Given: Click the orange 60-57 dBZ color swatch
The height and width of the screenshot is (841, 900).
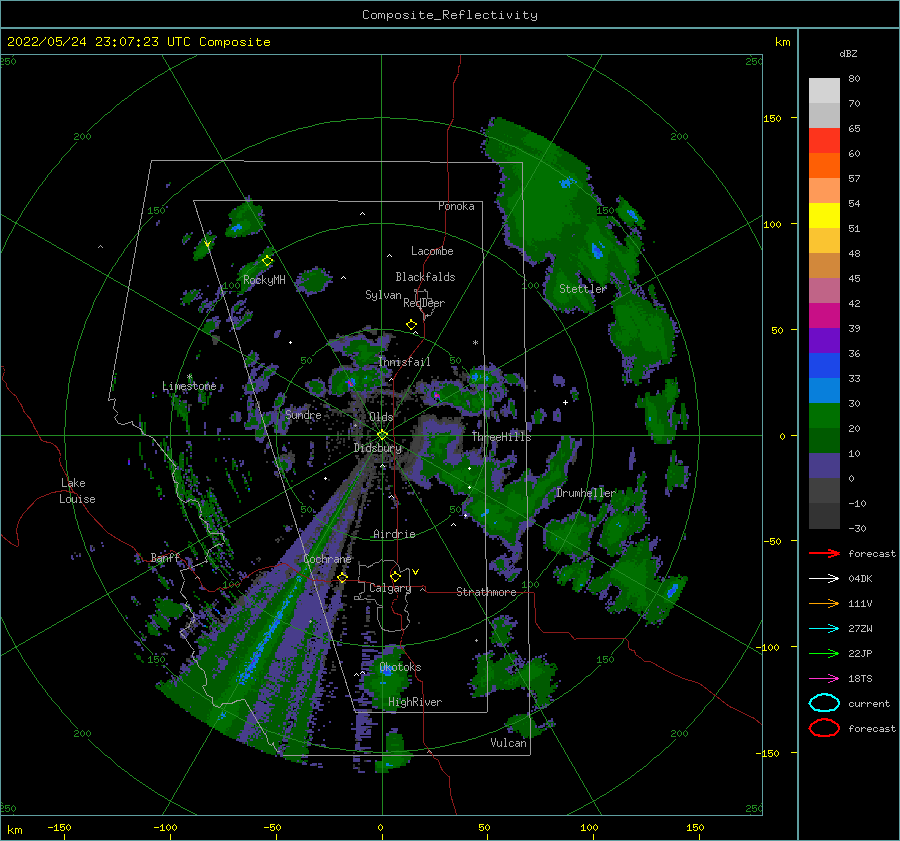Looking at the screenshot, I should [824, 166].
